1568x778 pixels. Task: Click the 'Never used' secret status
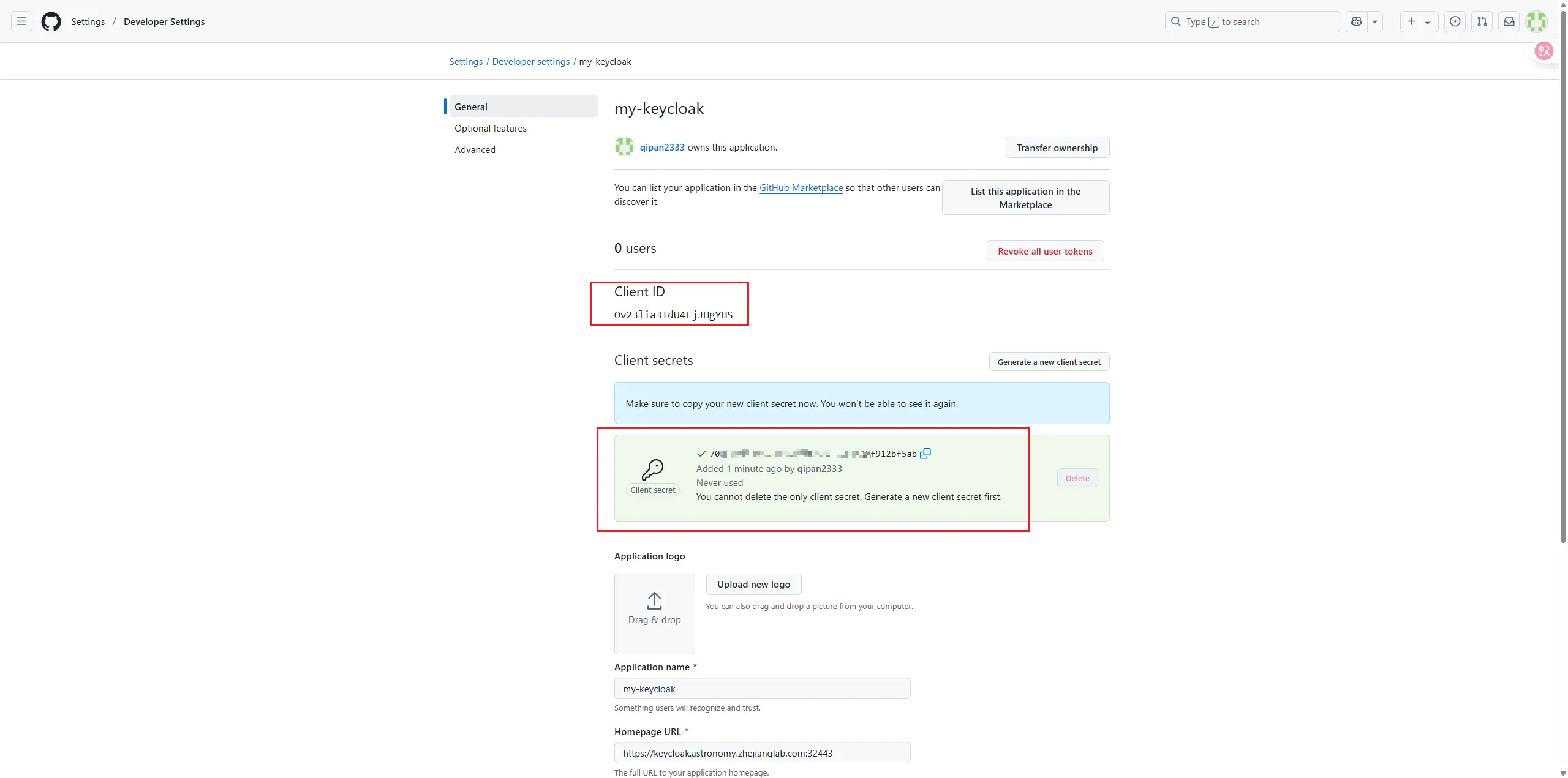pyautogui.click(x=720, y=483)
